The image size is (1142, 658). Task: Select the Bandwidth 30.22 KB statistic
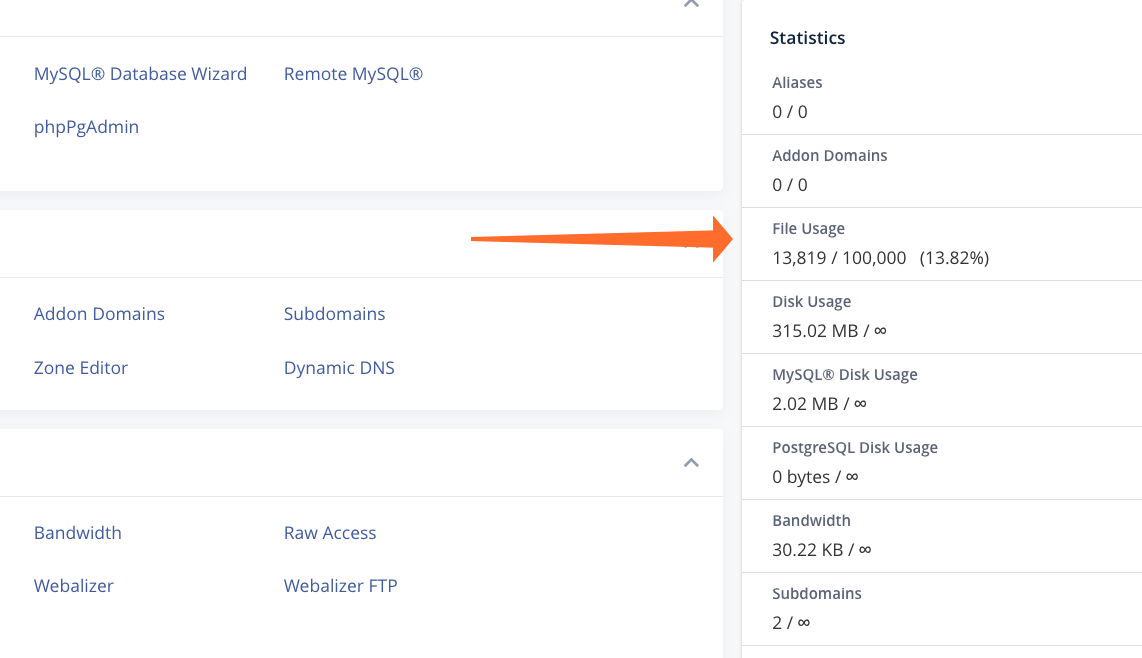tap(821, 549)
